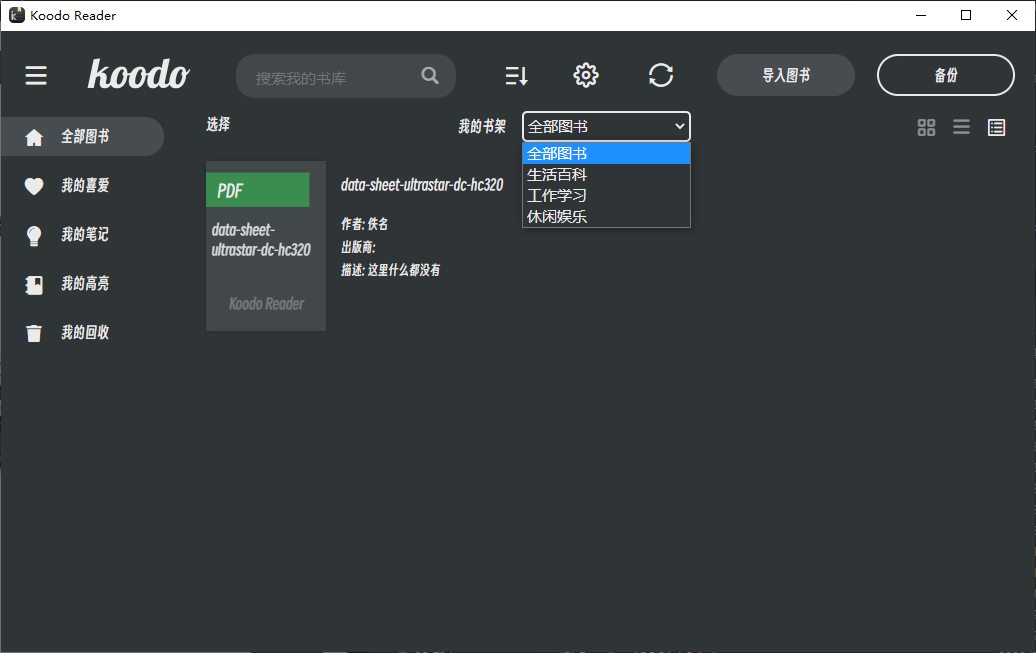Open the settings gear icon
1036x653 pixels.
586,75
